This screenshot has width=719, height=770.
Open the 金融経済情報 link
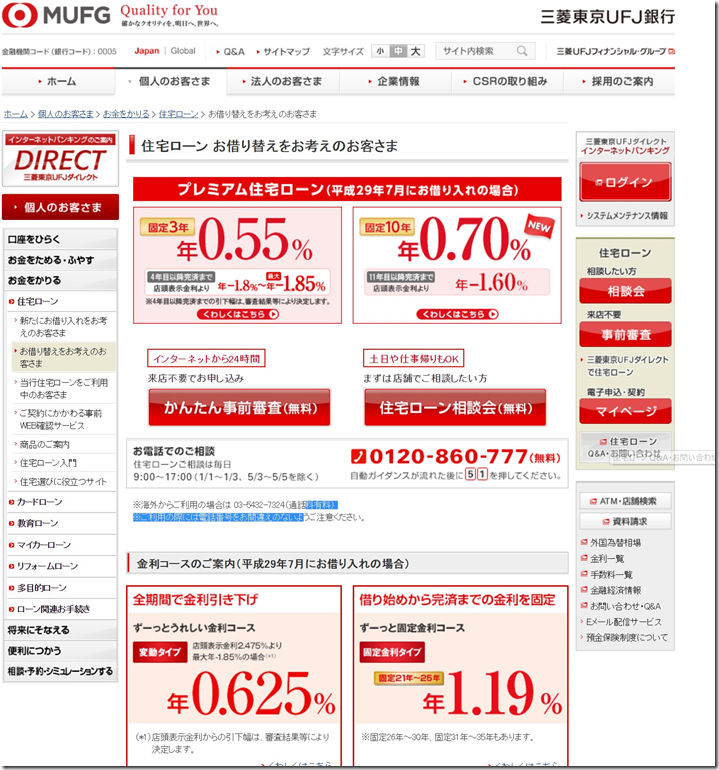click(x=611, y=590)
